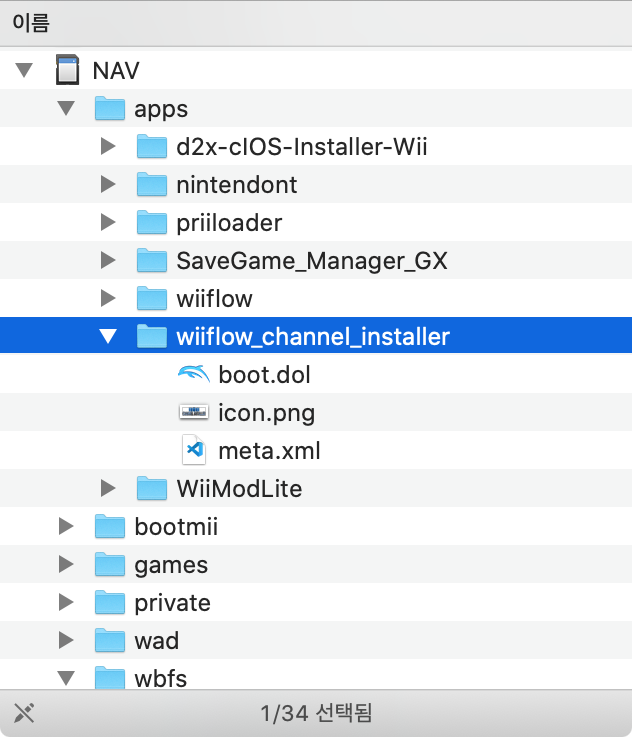Screen dimensions: 632x737
Task: Expand the wiiflow folder
Action: pyautogui.click(x=108, y=298)
